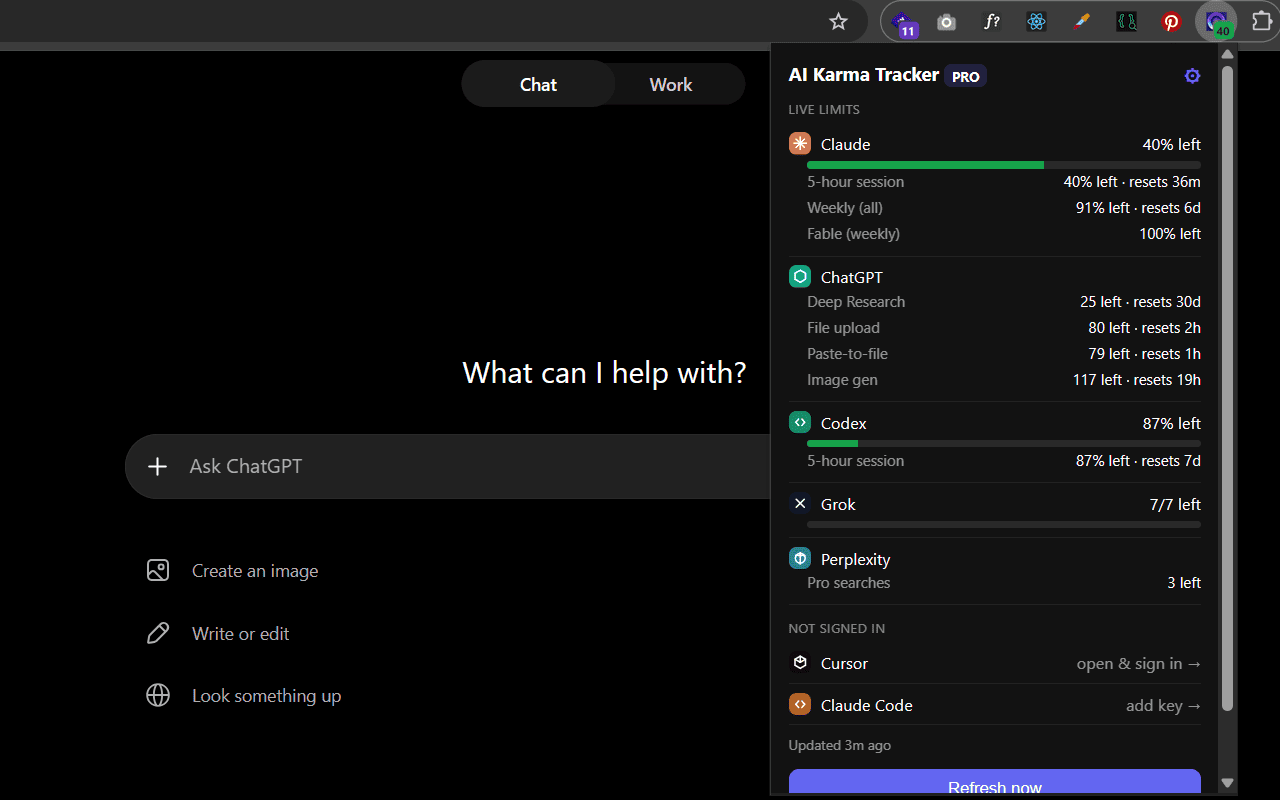Click the File upload row label

pos(844,328)
